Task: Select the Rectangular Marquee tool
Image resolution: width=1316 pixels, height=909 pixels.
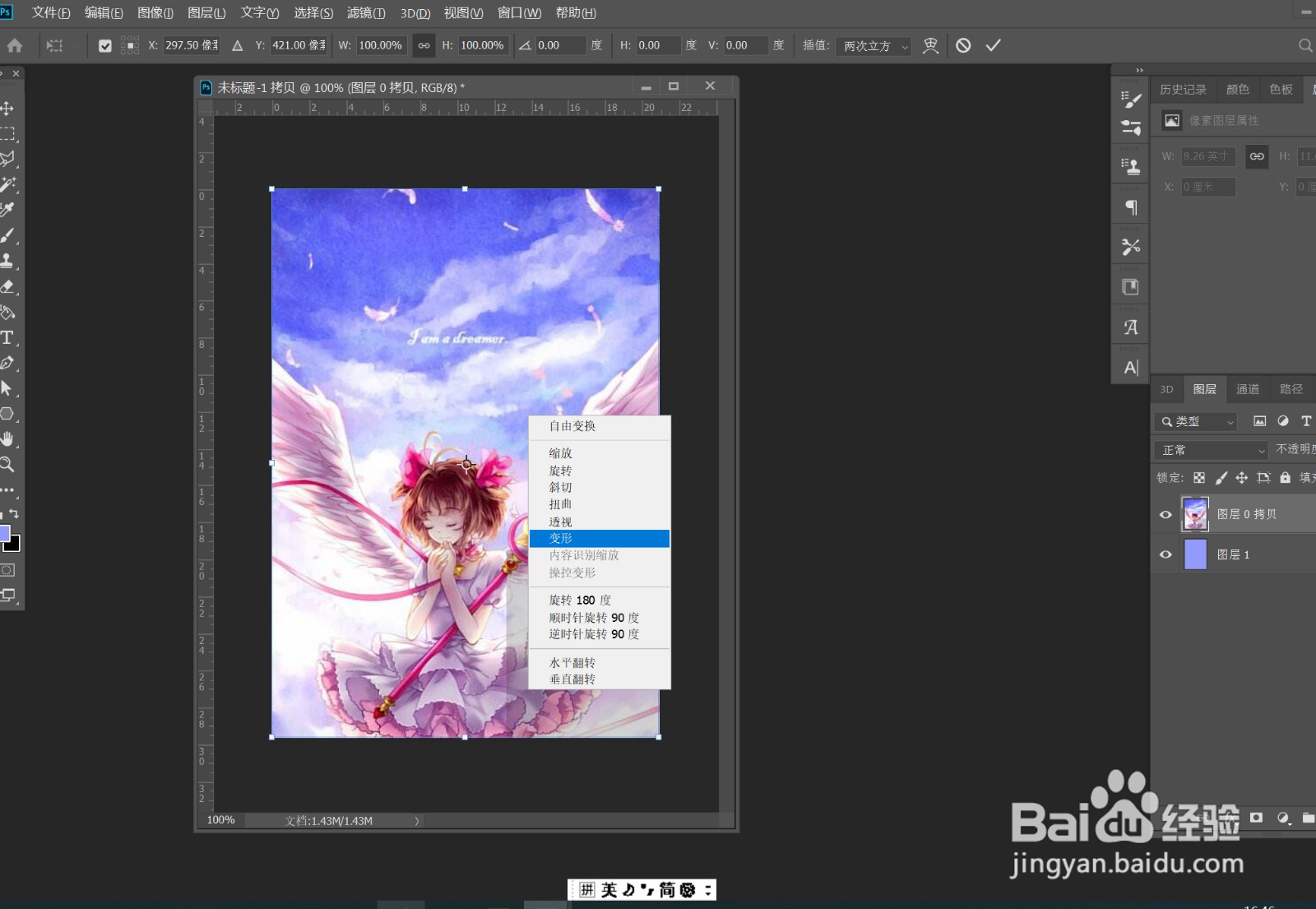Action: click(7, 133)
